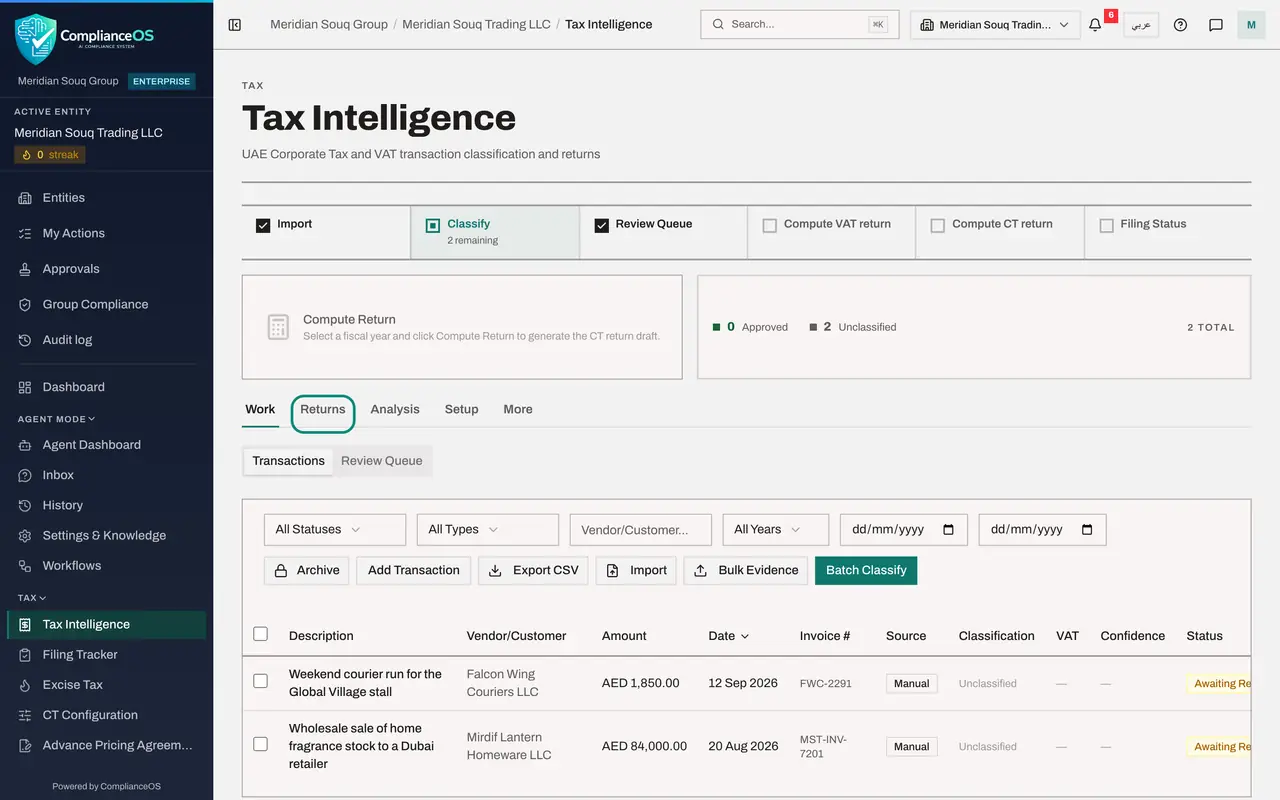Click the Filing Tracker clipboard icon

tap(25, 655)
